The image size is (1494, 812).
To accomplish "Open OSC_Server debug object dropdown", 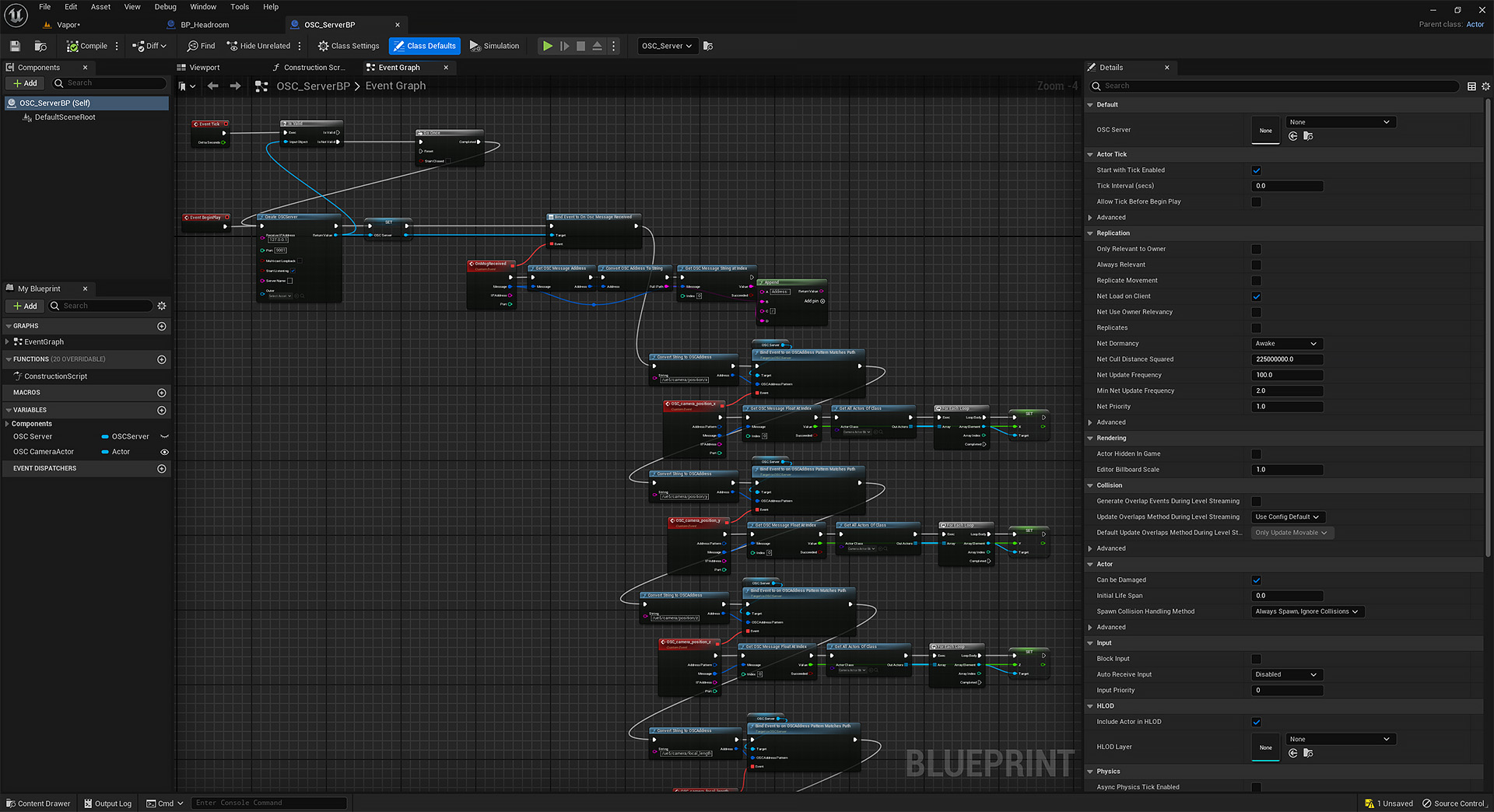I will point(667,46).
